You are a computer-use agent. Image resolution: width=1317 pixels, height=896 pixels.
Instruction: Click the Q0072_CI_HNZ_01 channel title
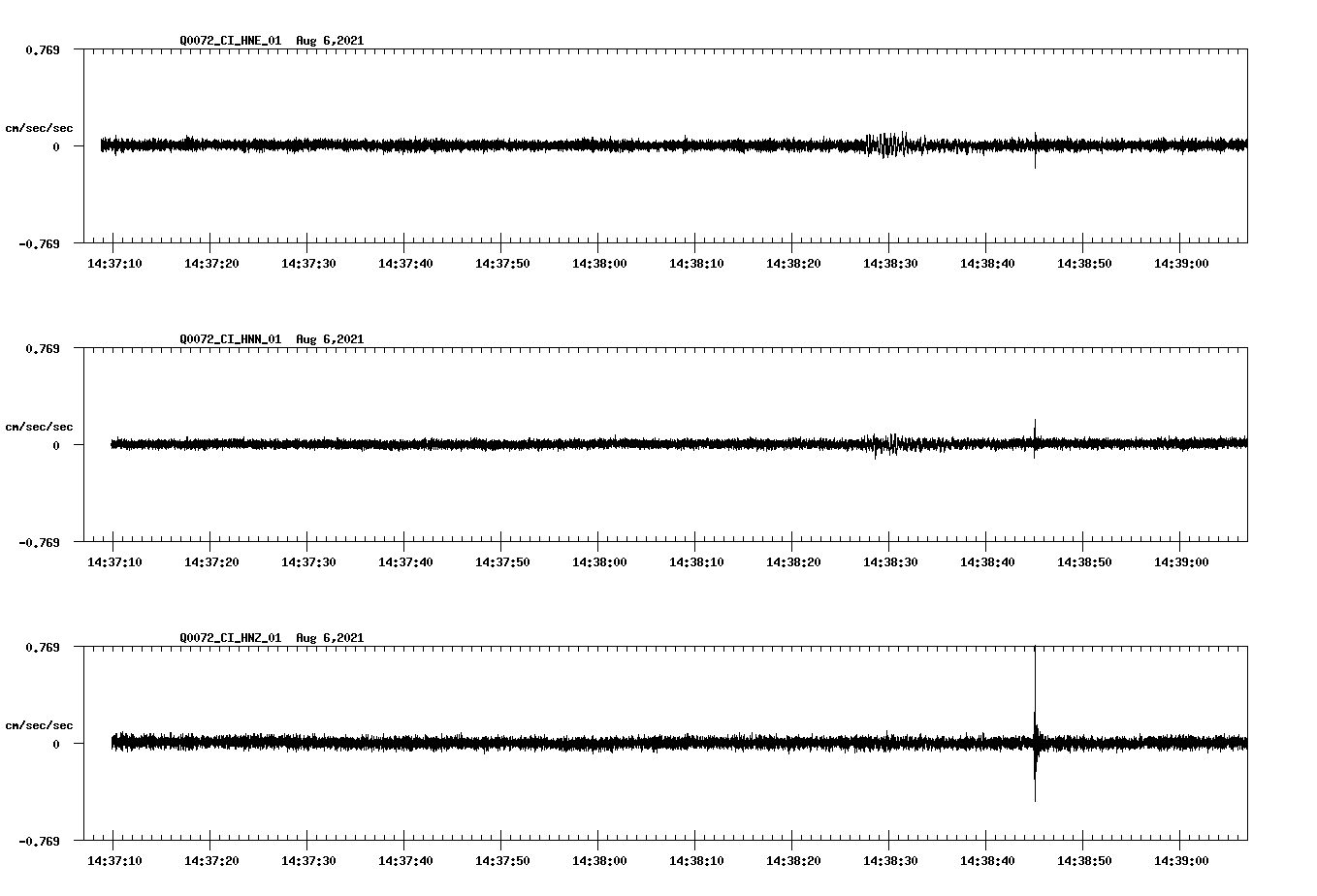[x=231, y=638]
